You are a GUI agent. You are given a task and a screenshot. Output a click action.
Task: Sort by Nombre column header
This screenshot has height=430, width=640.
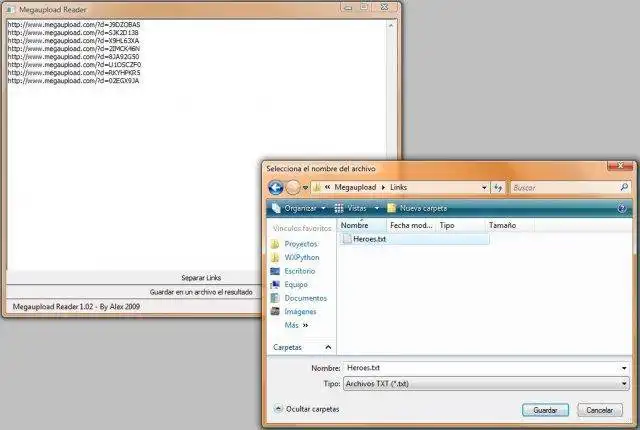point(362,225)
